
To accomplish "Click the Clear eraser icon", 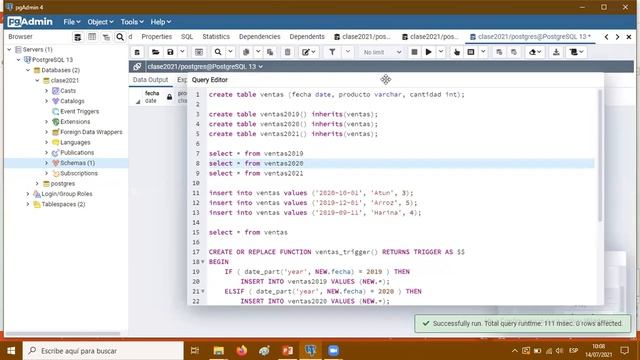I will point(535,52).
